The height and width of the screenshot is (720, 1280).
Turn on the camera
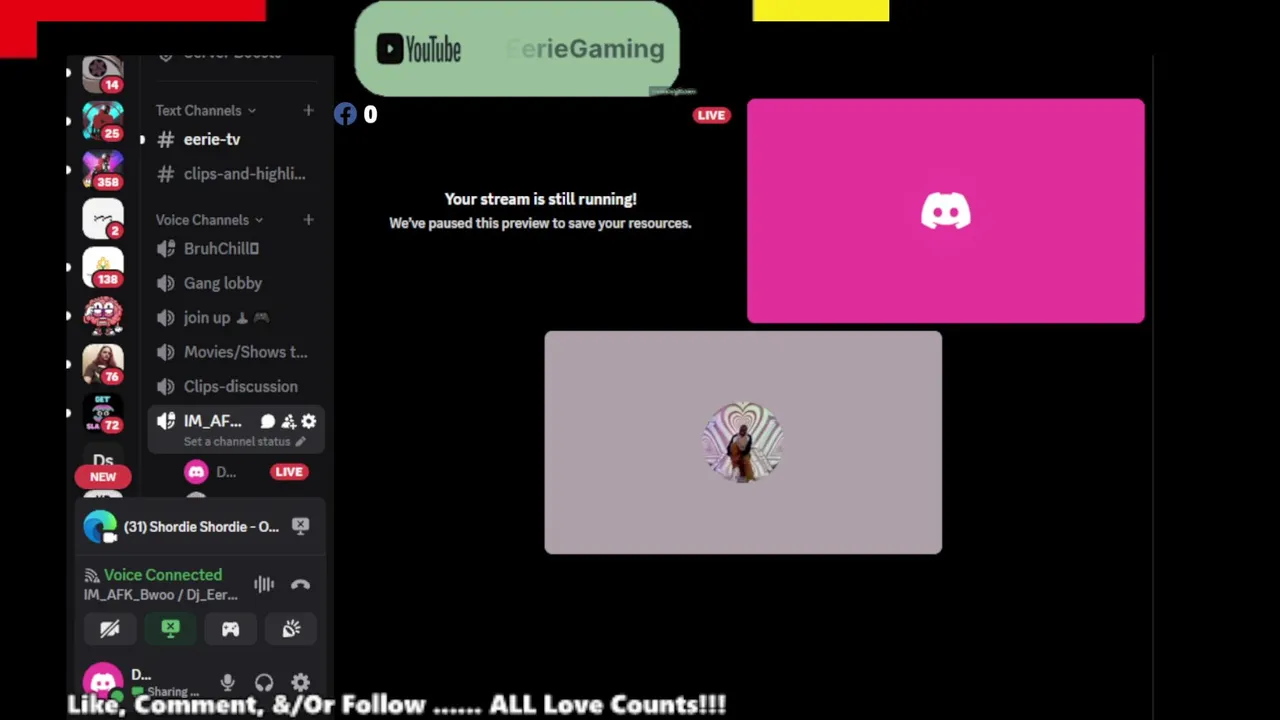pos(110,629)
